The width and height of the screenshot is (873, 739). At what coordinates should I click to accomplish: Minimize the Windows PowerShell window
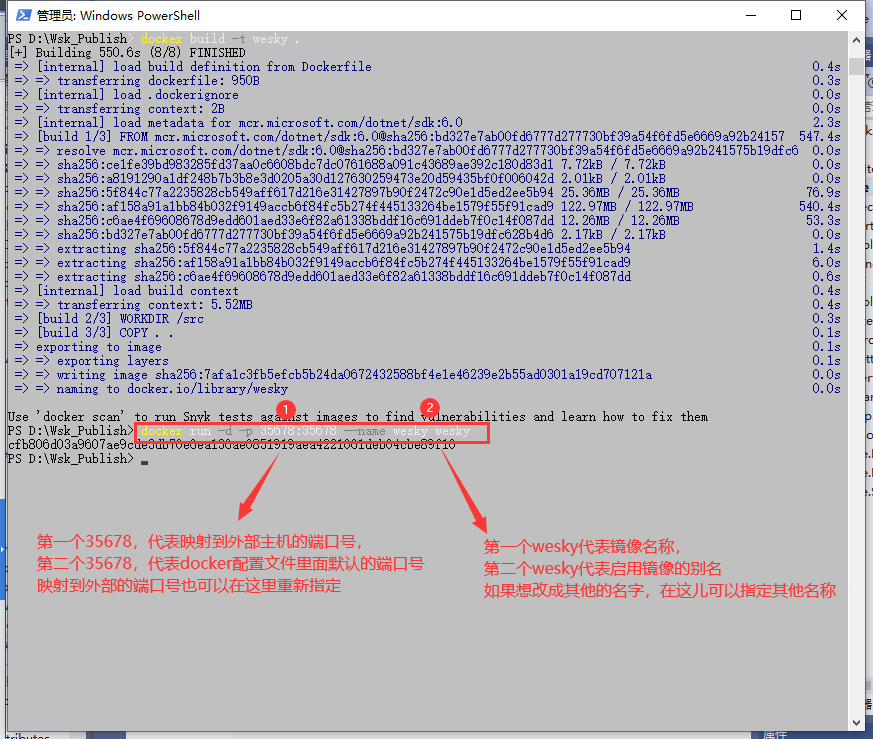click(751, 15)
